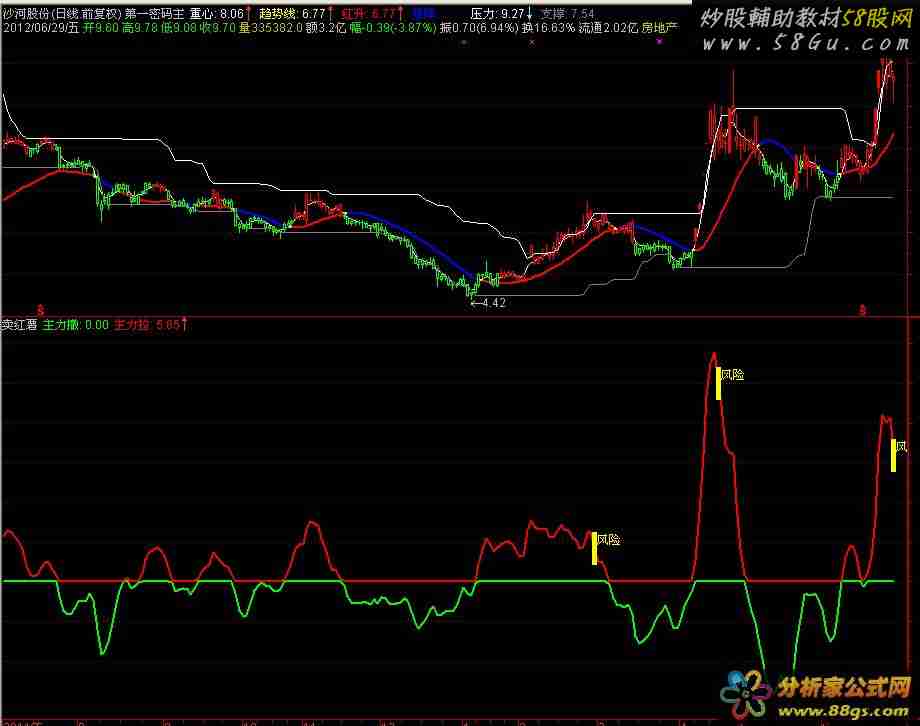Click the amplitude 振0.70(6.94%)
Viewport: 920px width, 726px height.
click(x=479, y=28)
